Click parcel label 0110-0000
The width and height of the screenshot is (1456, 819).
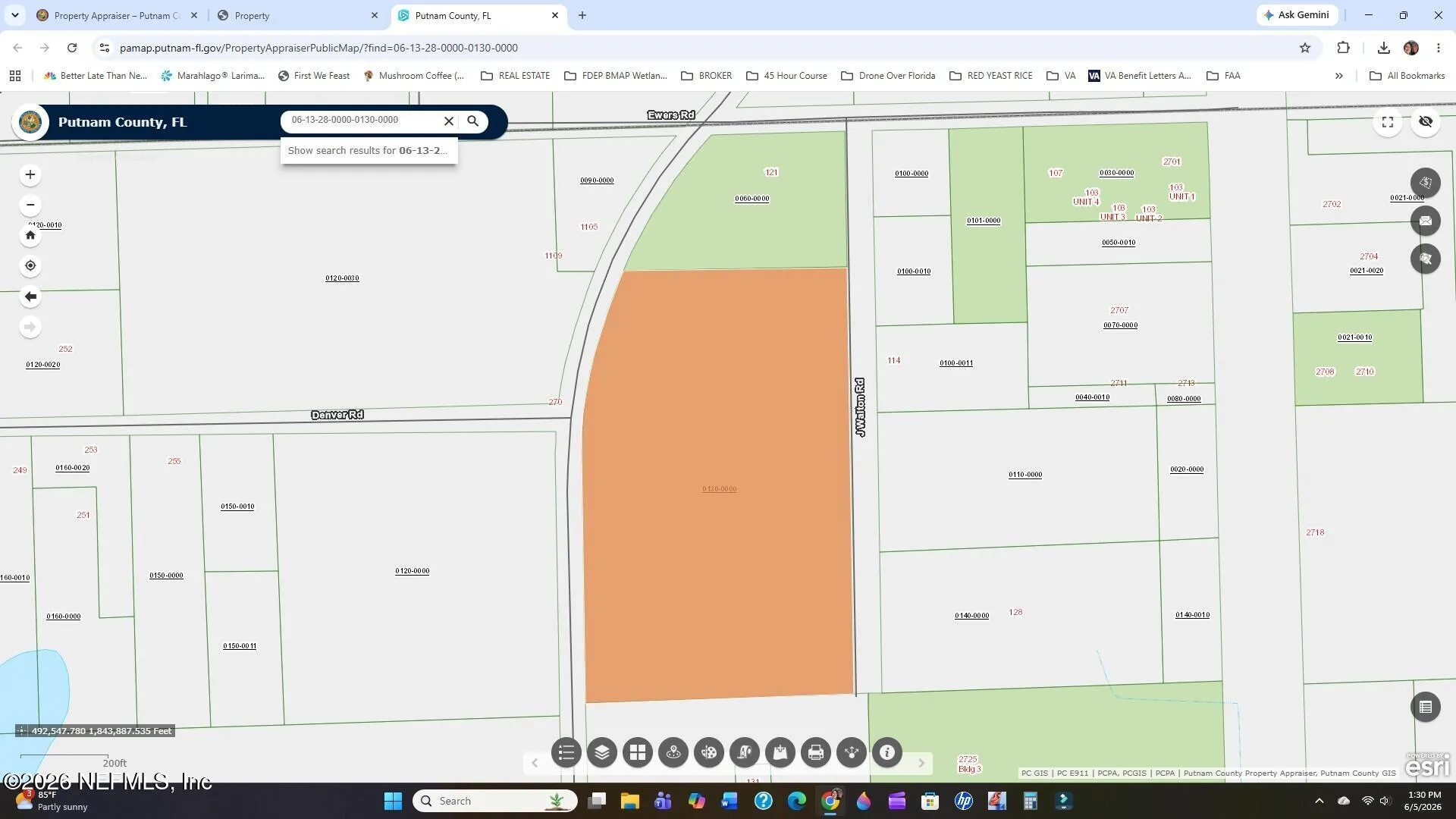(x=1025, y=475)
